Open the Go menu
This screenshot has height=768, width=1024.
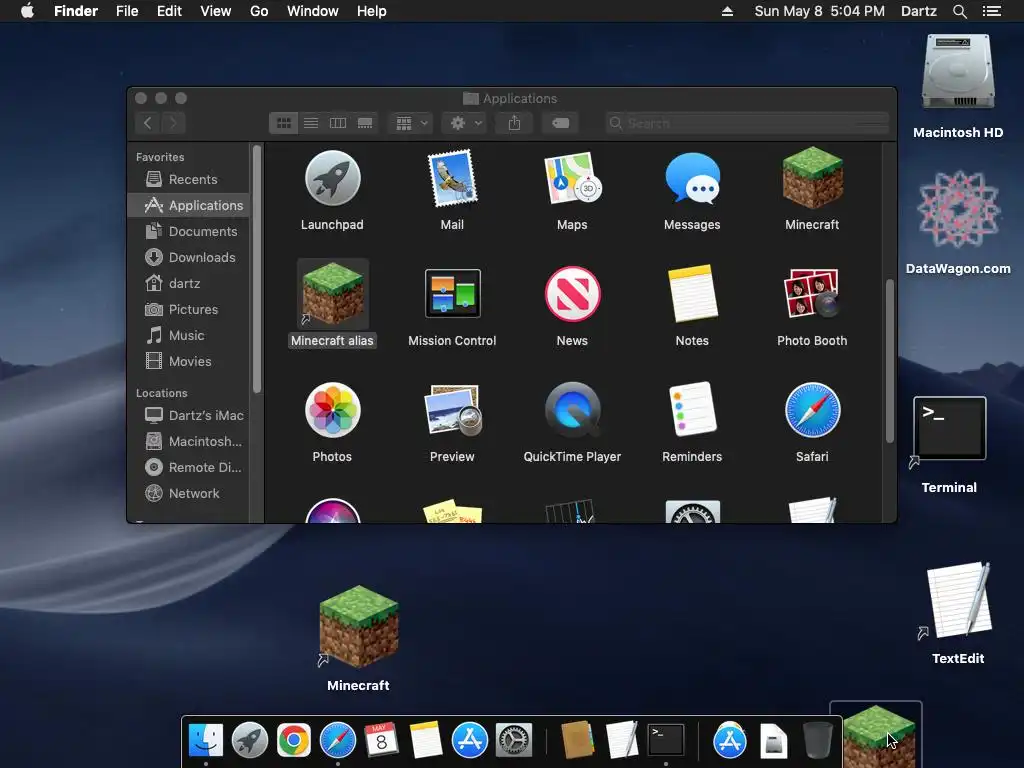[x=259, y=11]
